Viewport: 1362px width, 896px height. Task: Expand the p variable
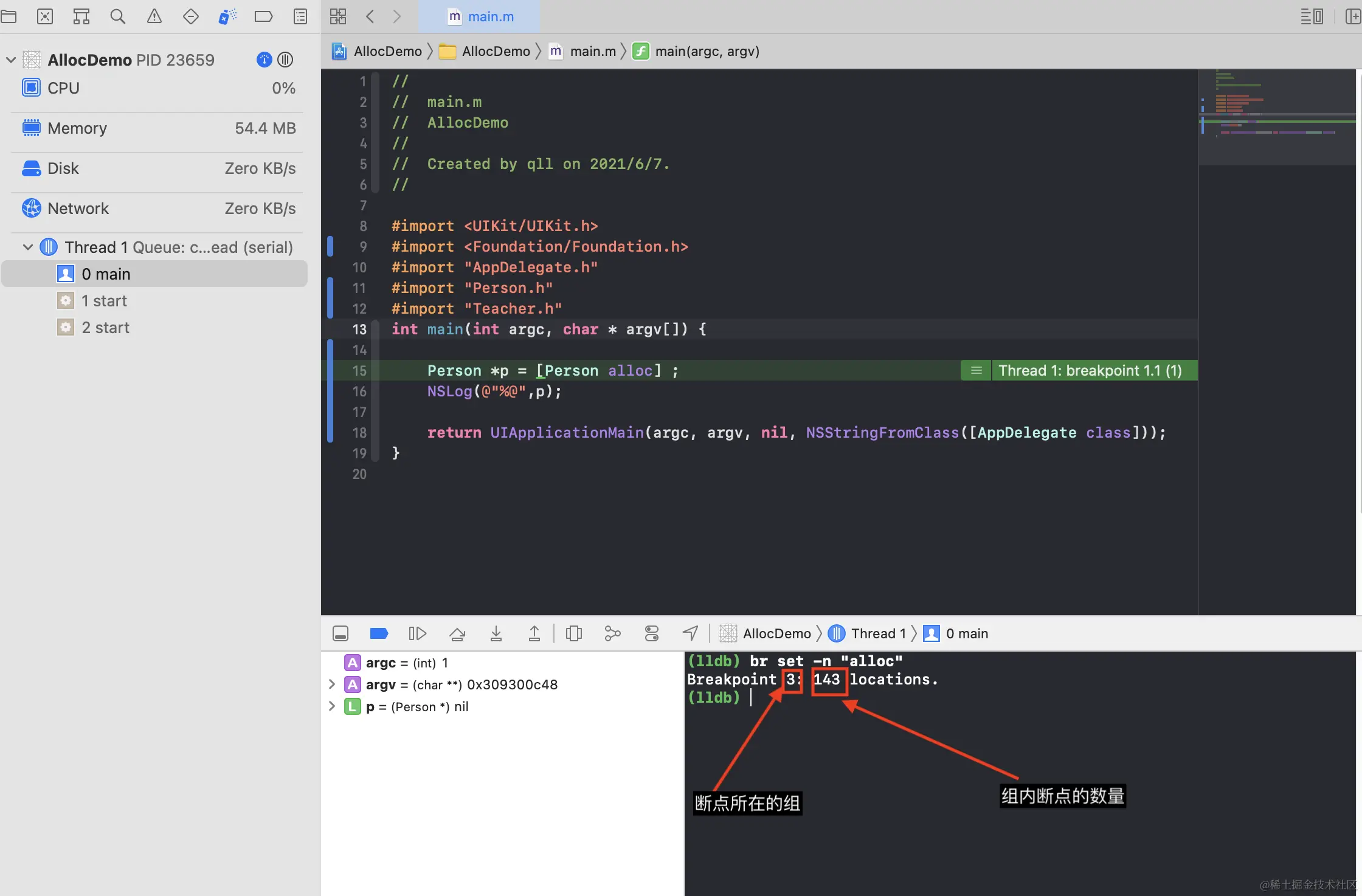click(331, 706)
